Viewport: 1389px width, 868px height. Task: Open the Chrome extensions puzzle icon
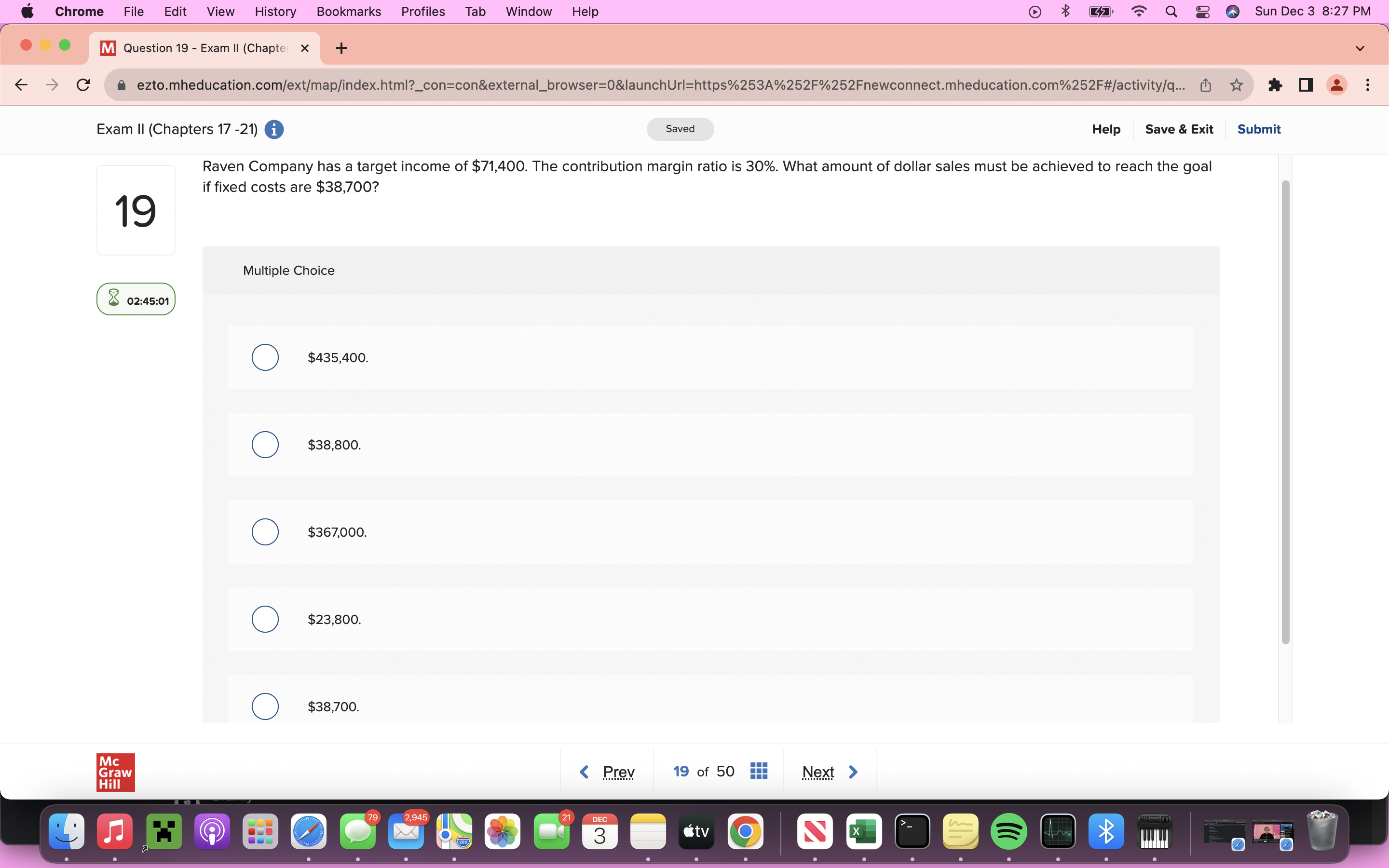[1274, 85]
